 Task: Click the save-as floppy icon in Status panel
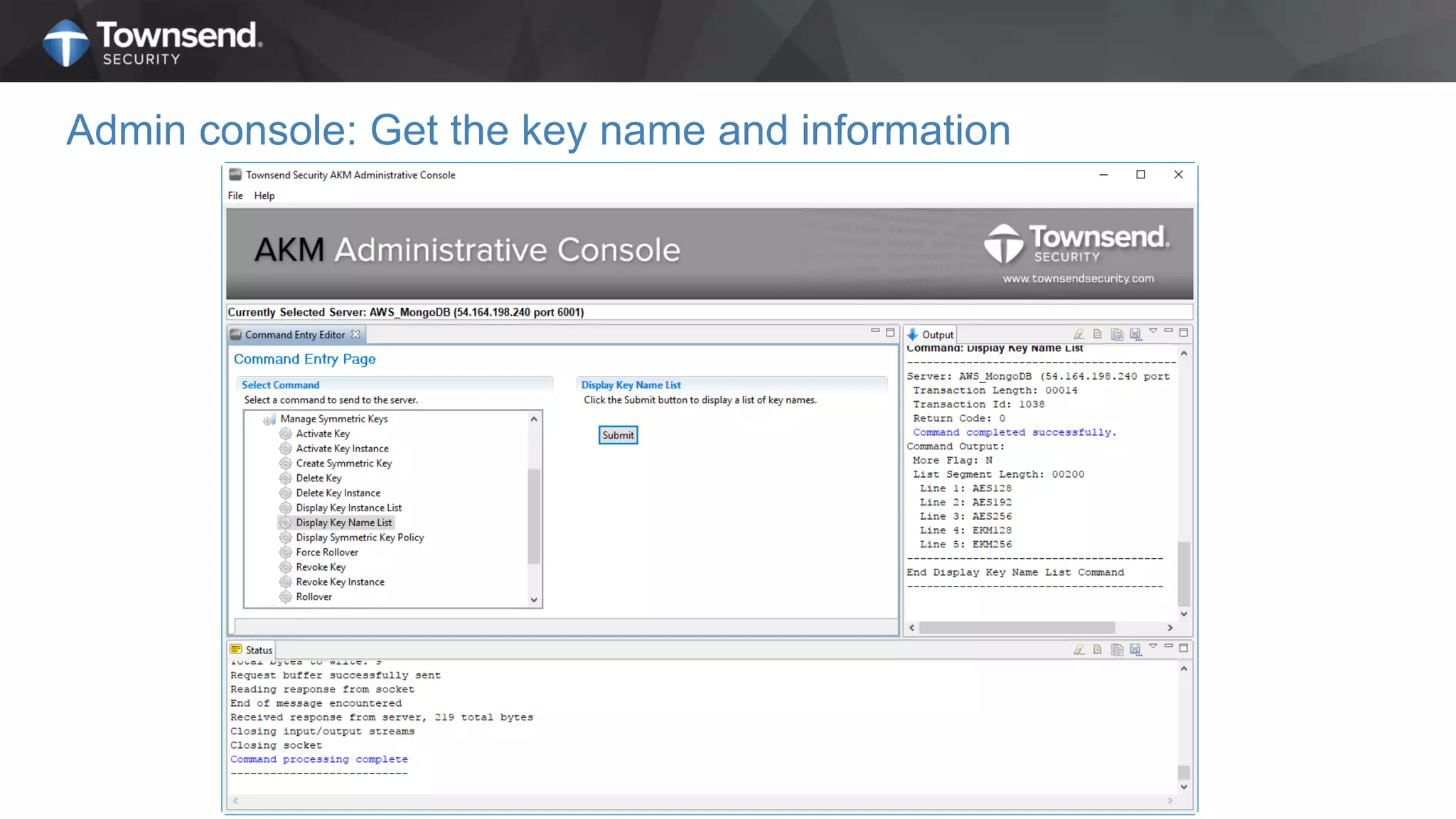pos(1135,650)
